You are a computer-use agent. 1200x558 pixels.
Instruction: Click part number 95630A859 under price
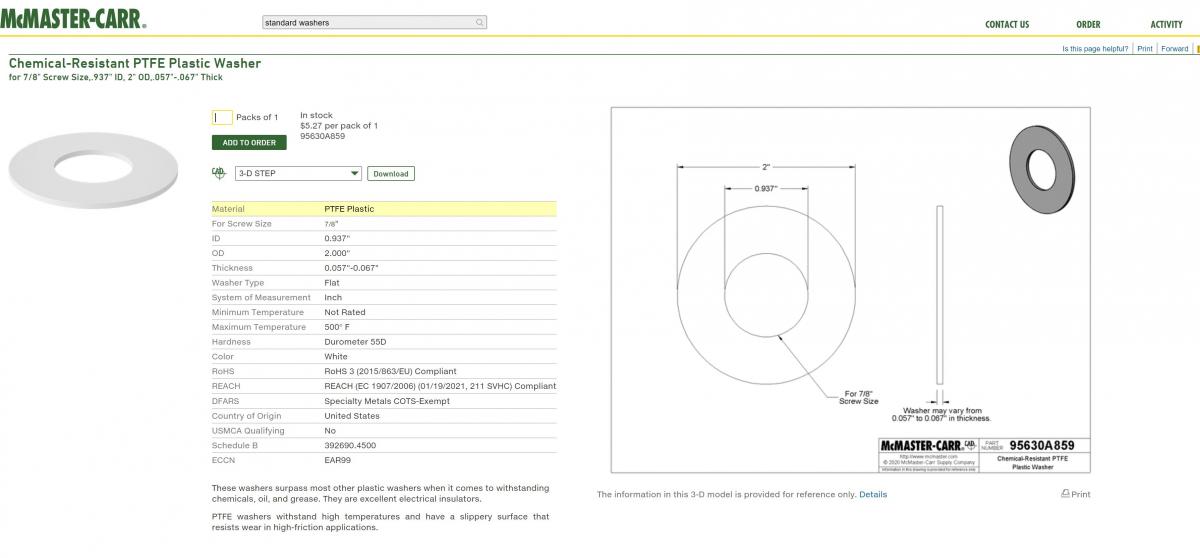click(323, 136)
